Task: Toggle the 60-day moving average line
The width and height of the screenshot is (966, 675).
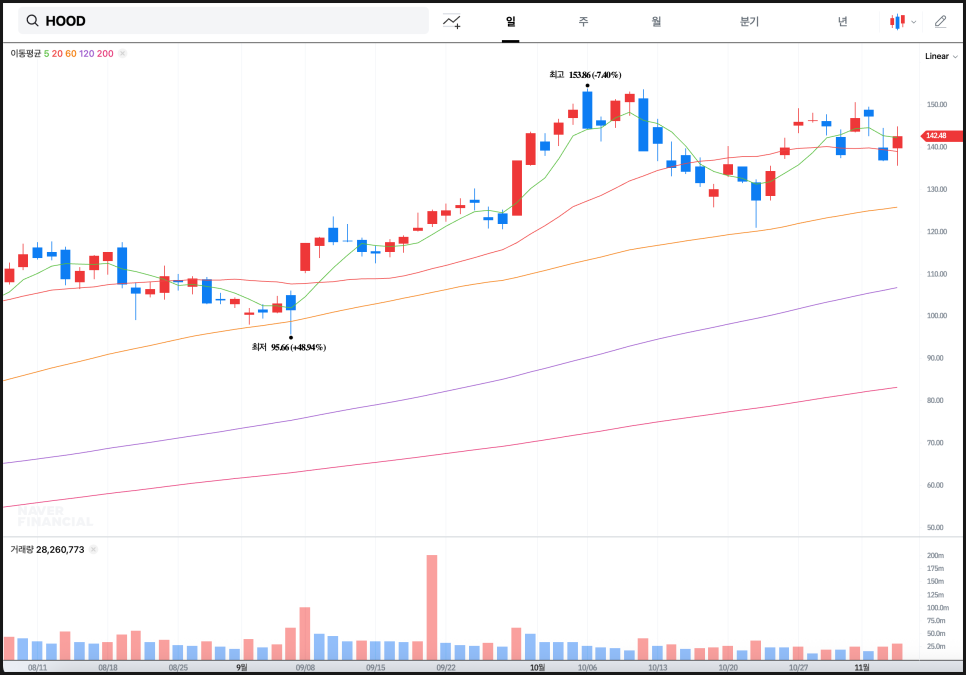Action: (x=70, y=54)
